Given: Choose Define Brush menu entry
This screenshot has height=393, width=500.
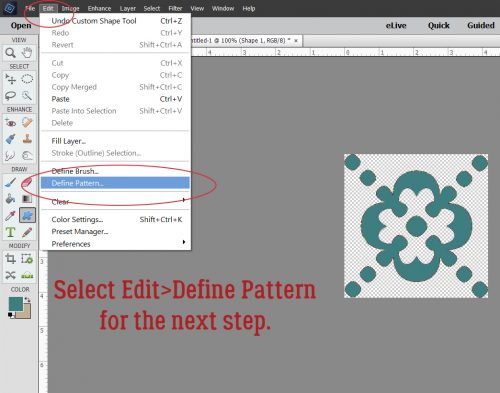Looking at the screenshot, I should point(115,171).
